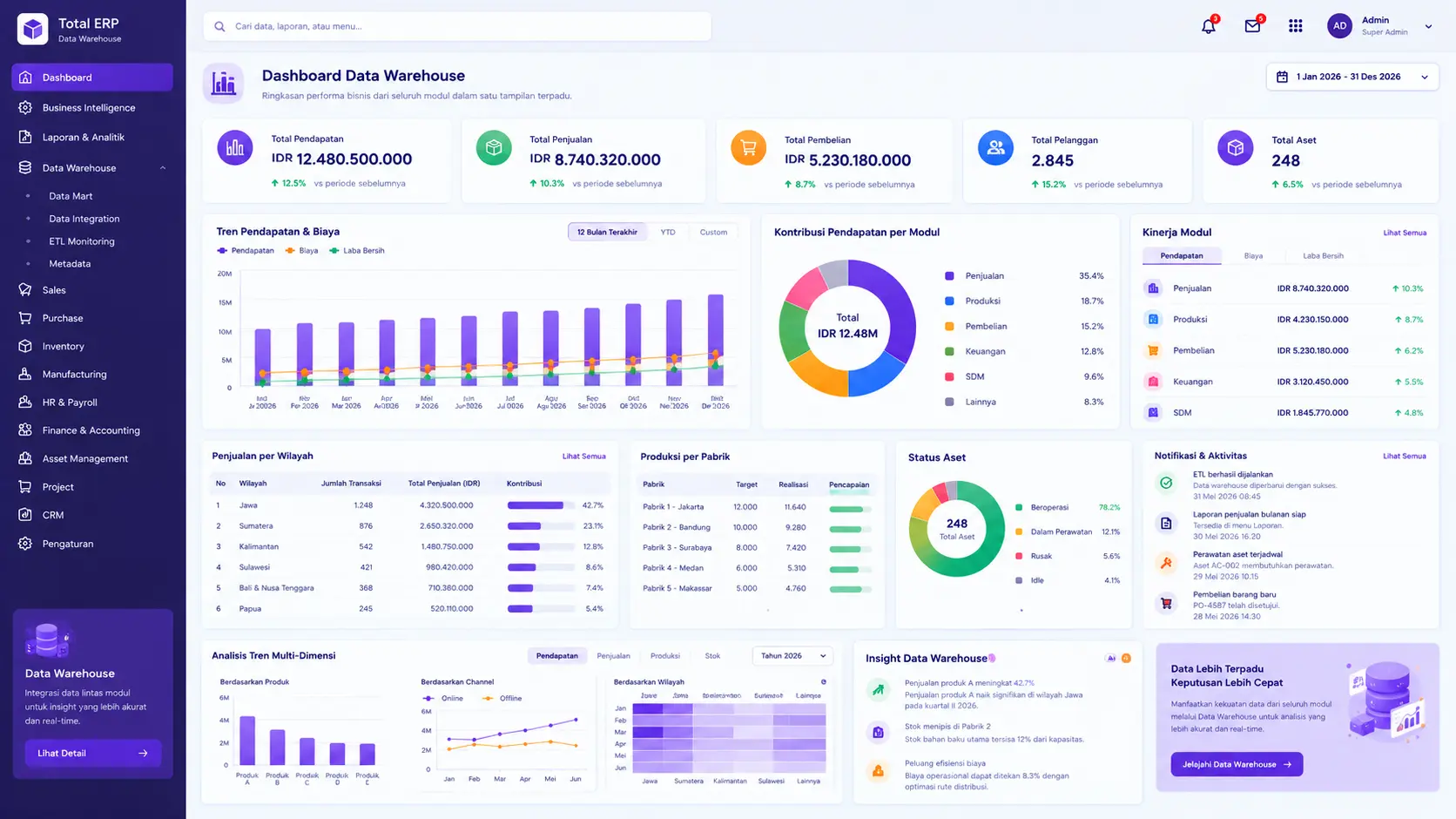This screenshot has width=1456, height=819.
Task: Click the Inventory box sidebar icon
Action: (x=25, y=346)
